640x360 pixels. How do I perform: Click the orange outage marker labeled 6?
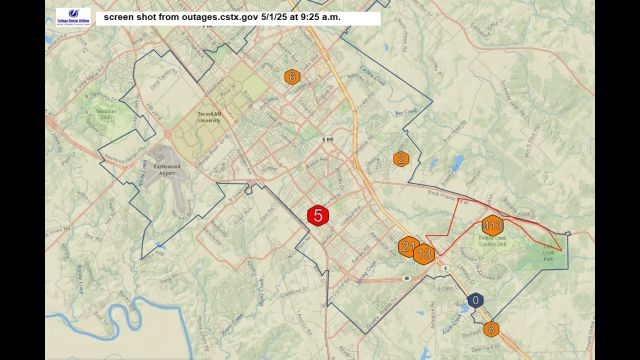292,77
